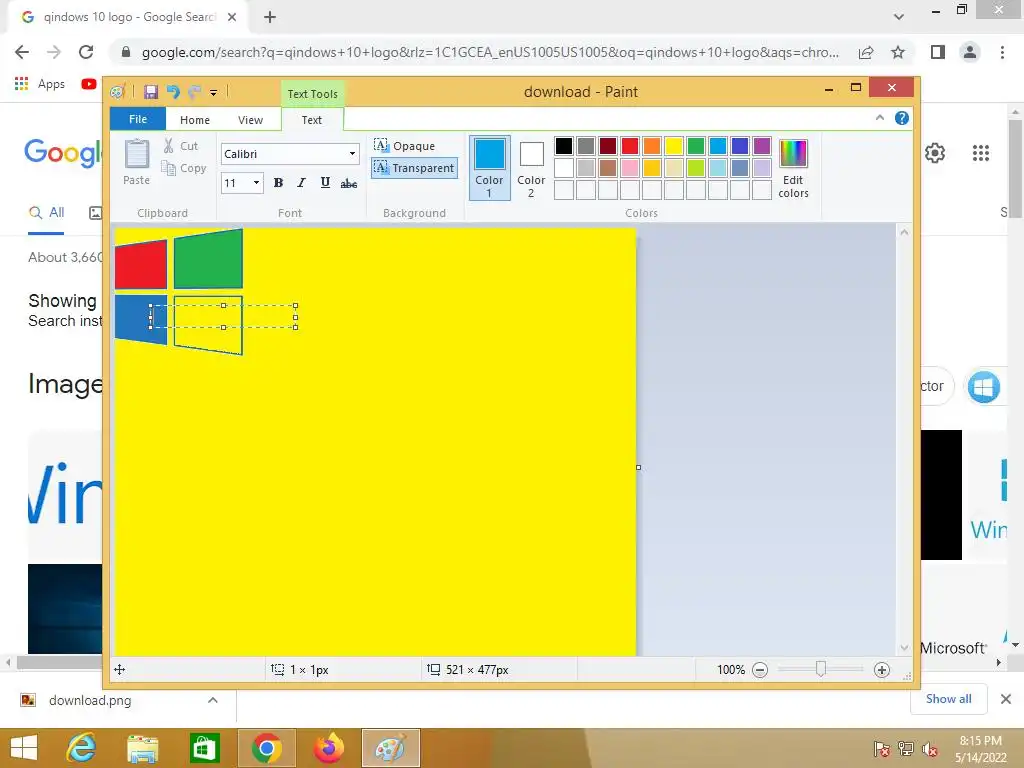Pick the red color swatch

pyautogui.click(x=630, y=146)
